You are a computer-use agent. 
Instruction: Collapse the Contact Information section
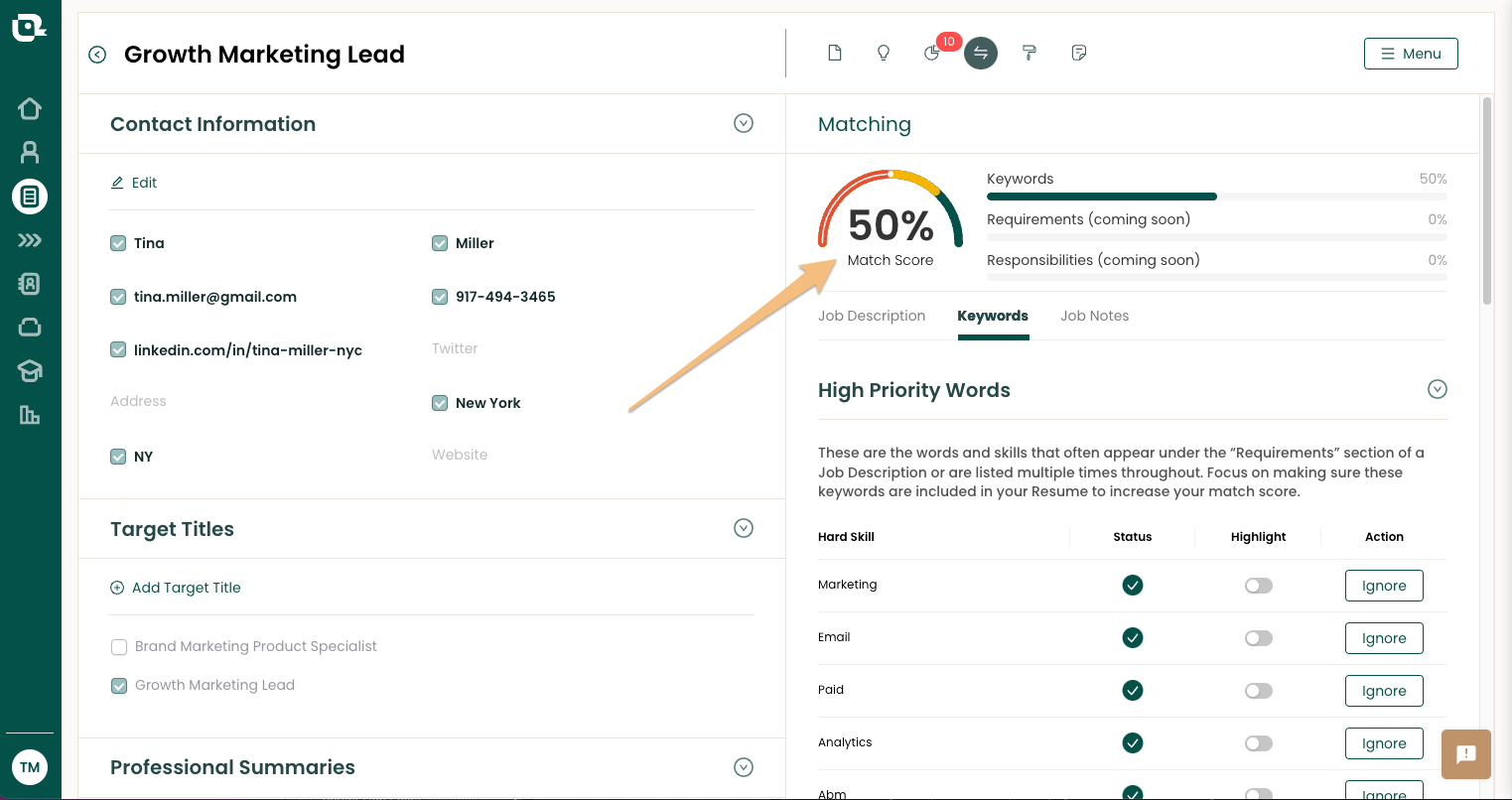[744, 123]
